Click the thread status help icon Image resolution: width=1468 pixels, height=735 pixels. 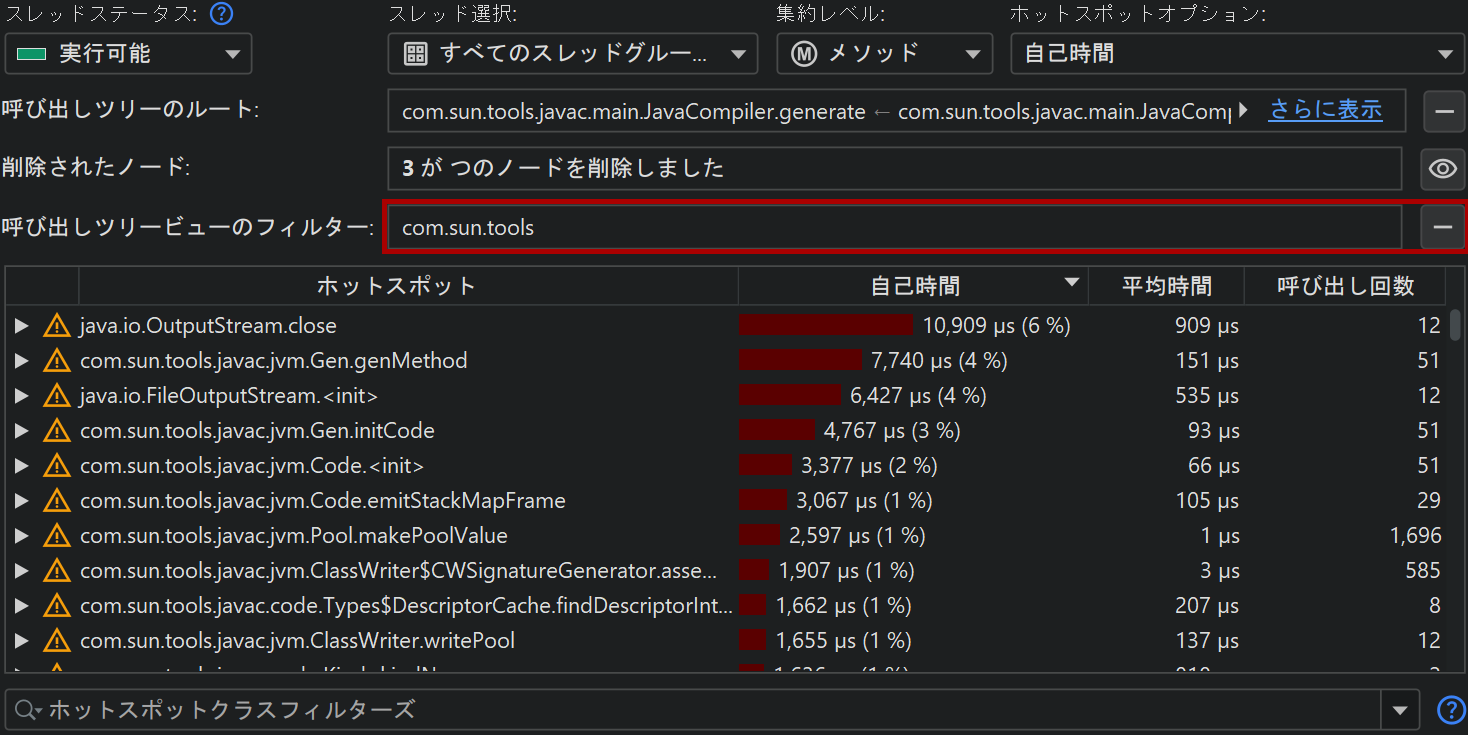[x=222, y=14]
